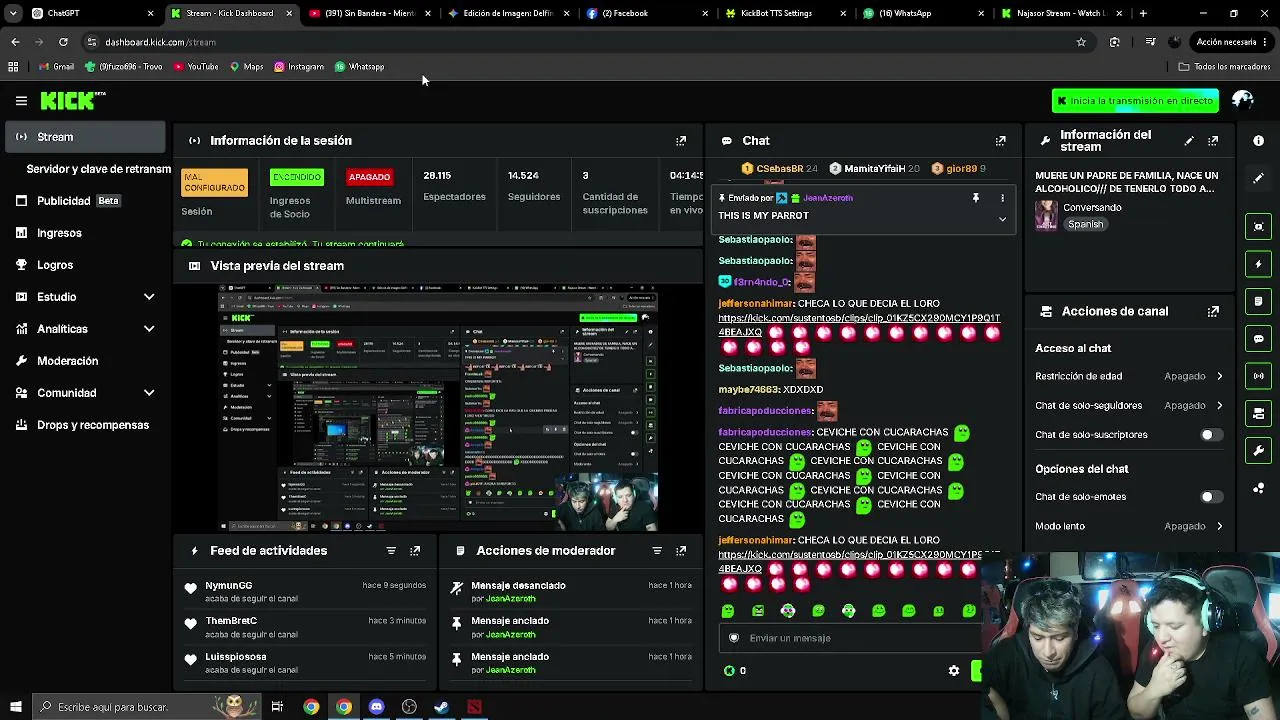The width and height of the screenshot is (1280, 720).
Task: Pop out the Información de la sesión panel
Action: [x=681, y=141]
